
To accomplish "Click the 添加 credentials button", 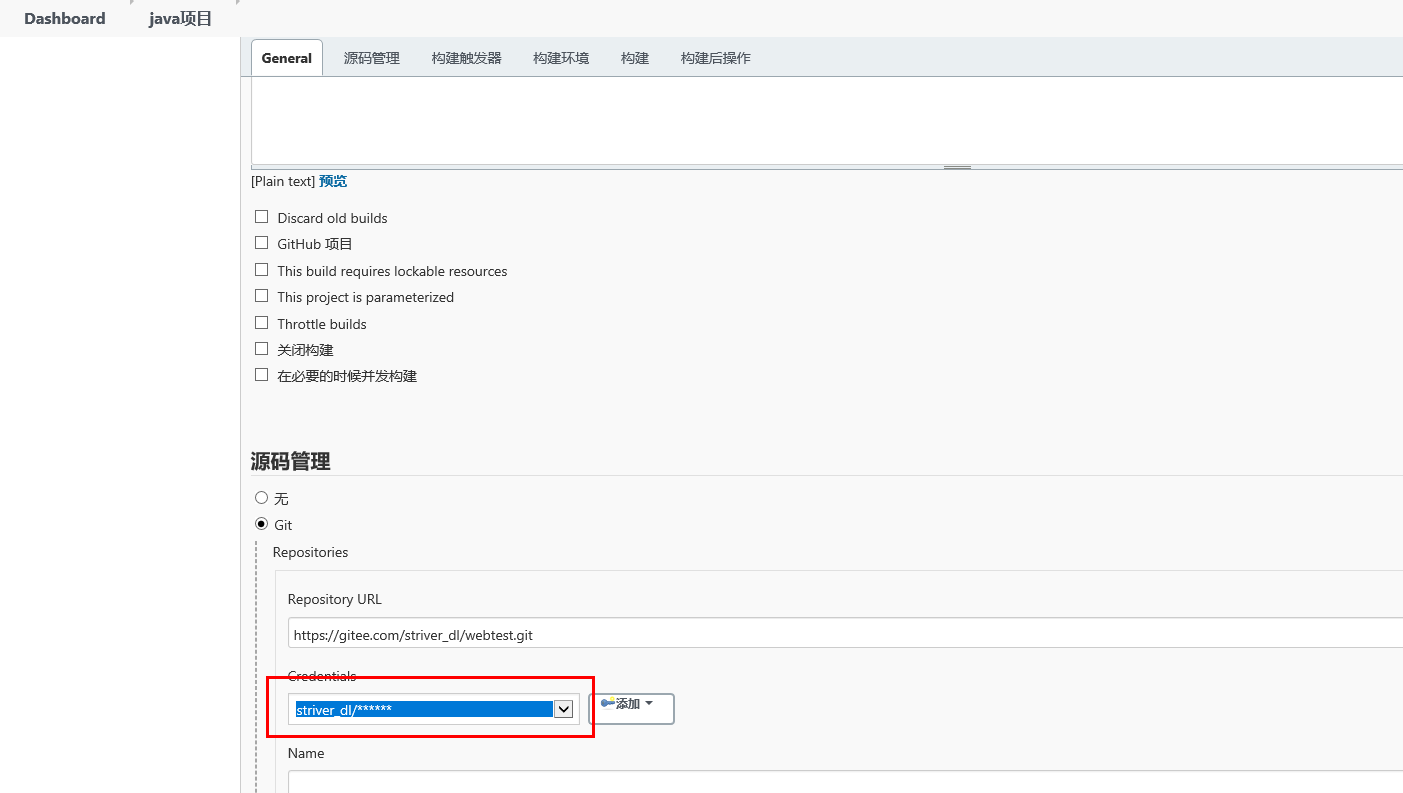I will tap(631, 708).
